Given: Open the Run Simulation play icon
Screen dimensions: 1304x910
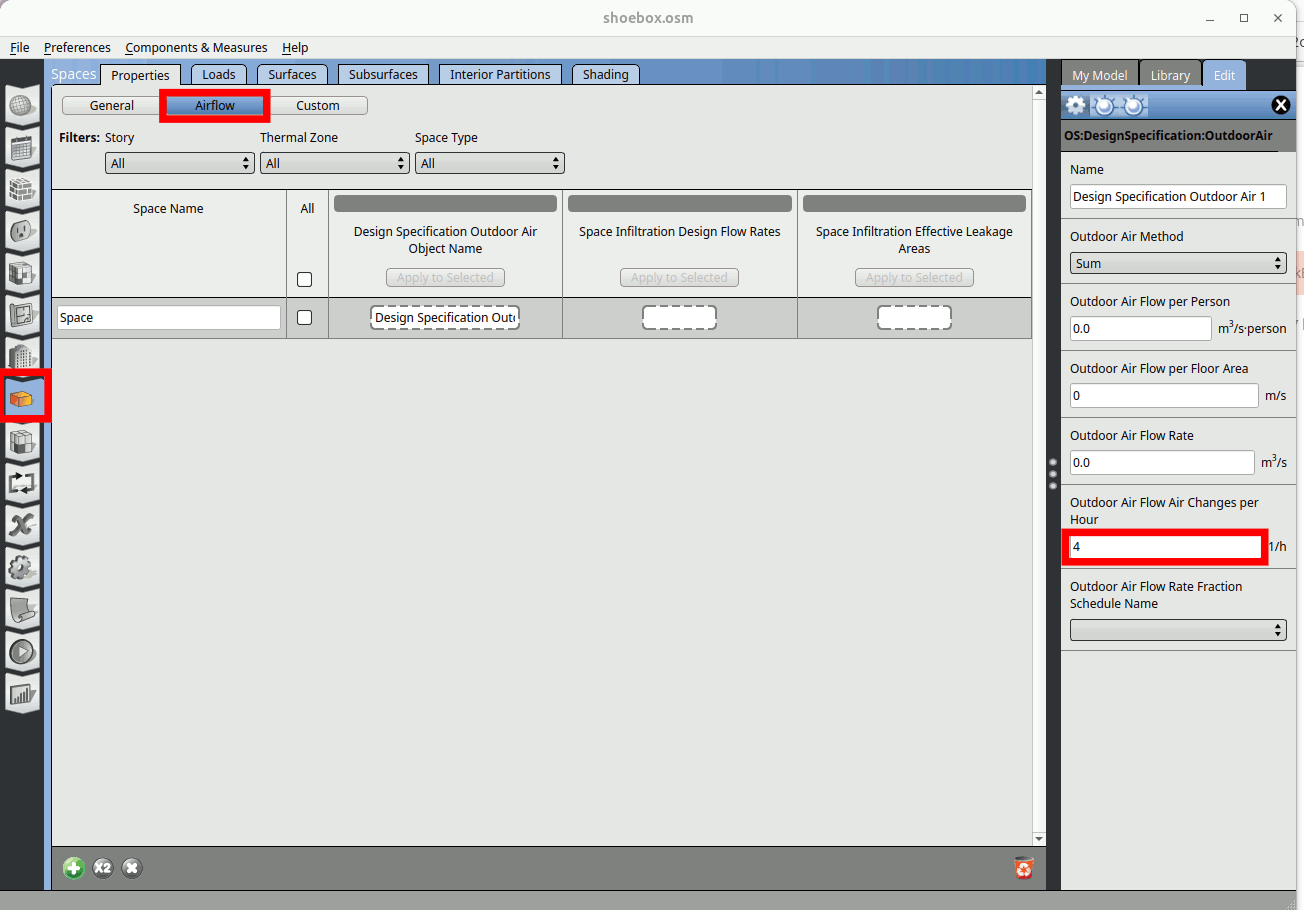Looking at the screenshot, I should coord(22,652).
